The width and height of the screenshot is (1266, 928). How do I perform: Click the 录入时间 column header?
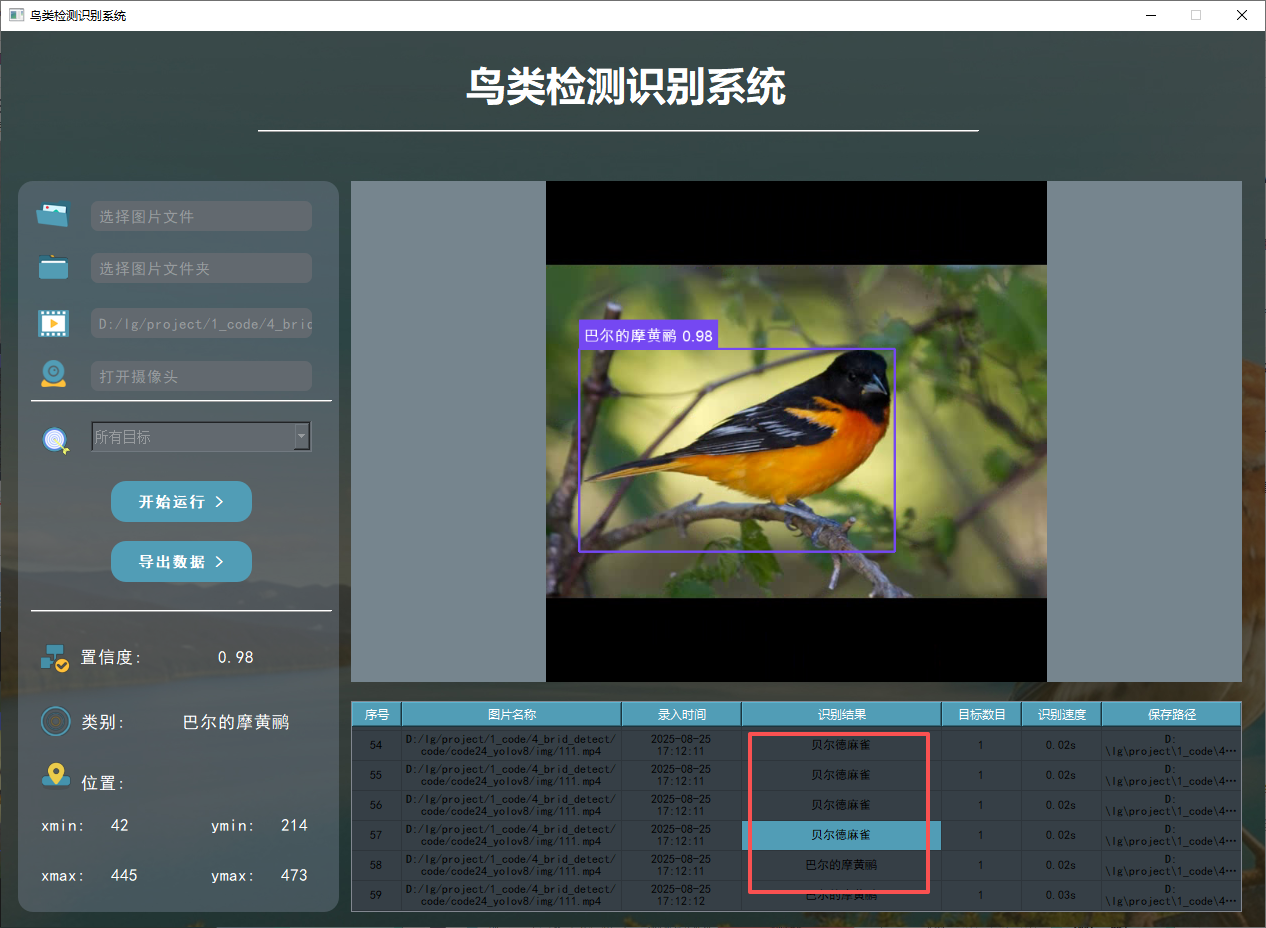click(x=682, y=714)
